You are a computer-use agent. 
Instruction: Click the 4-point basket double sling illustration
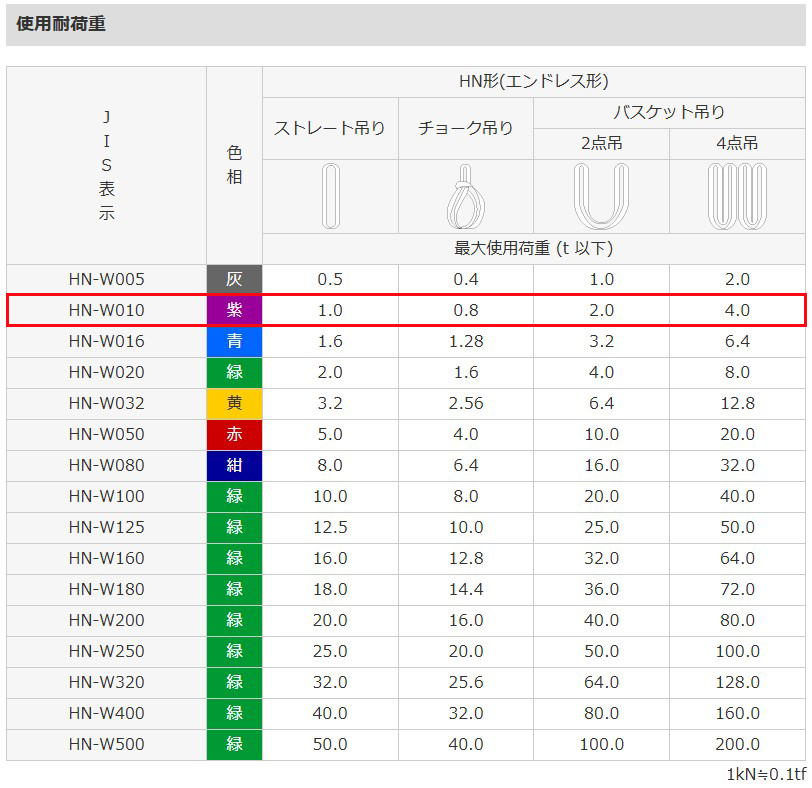click(x=736, y=197)
